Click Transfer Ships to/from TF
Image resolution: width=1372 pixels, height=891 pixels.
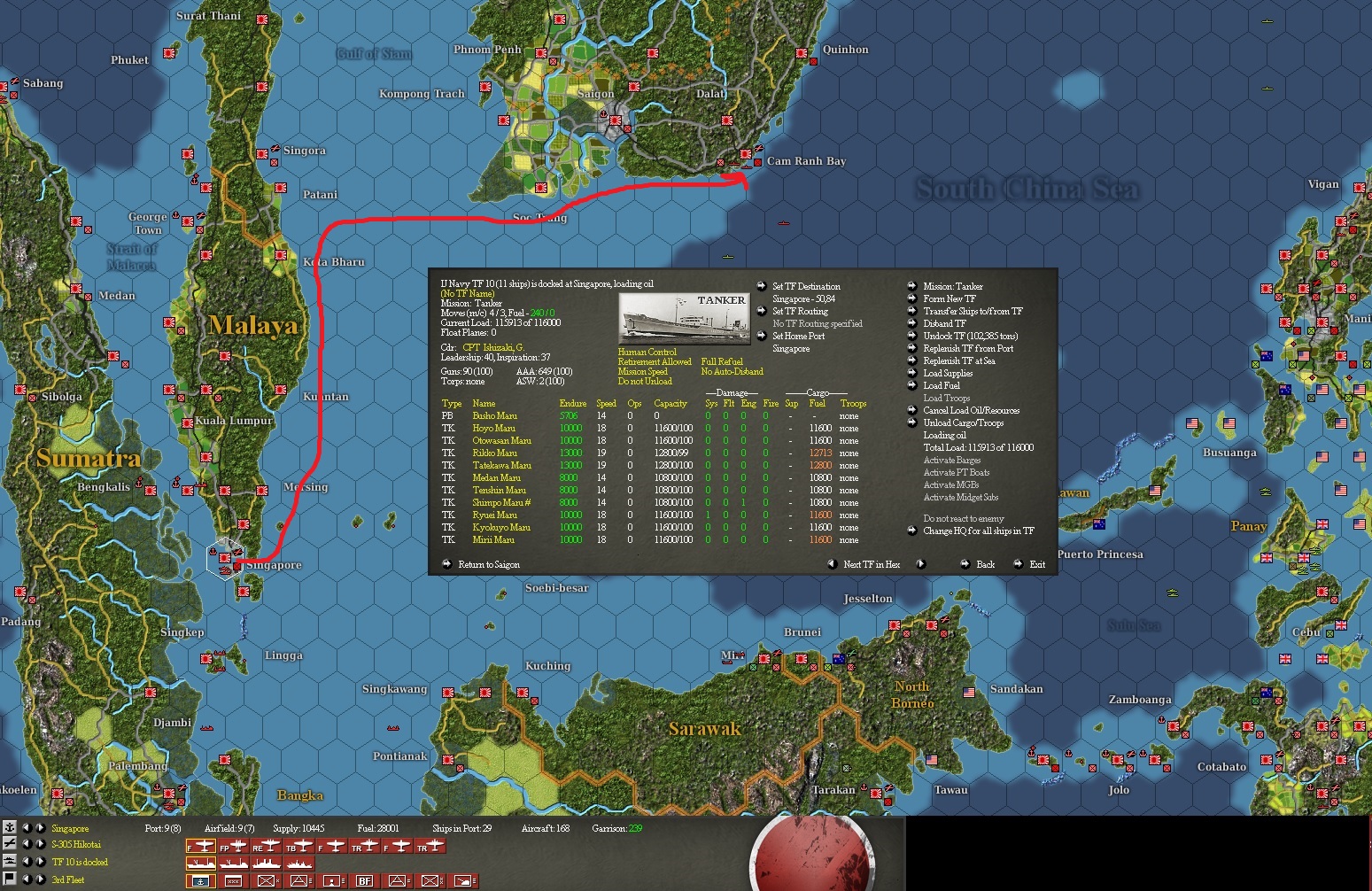(973, 311)
